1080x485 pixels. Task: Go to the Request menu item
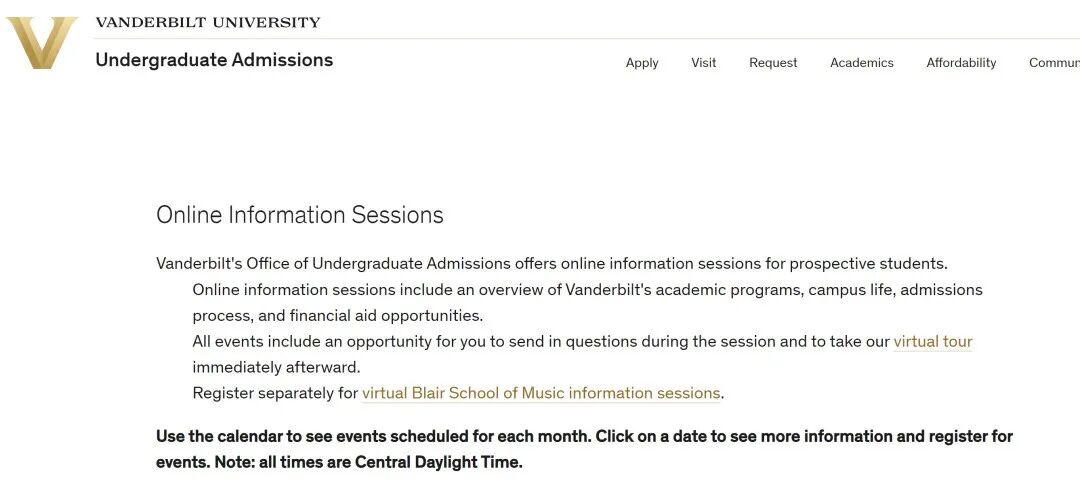click(773, 63)
